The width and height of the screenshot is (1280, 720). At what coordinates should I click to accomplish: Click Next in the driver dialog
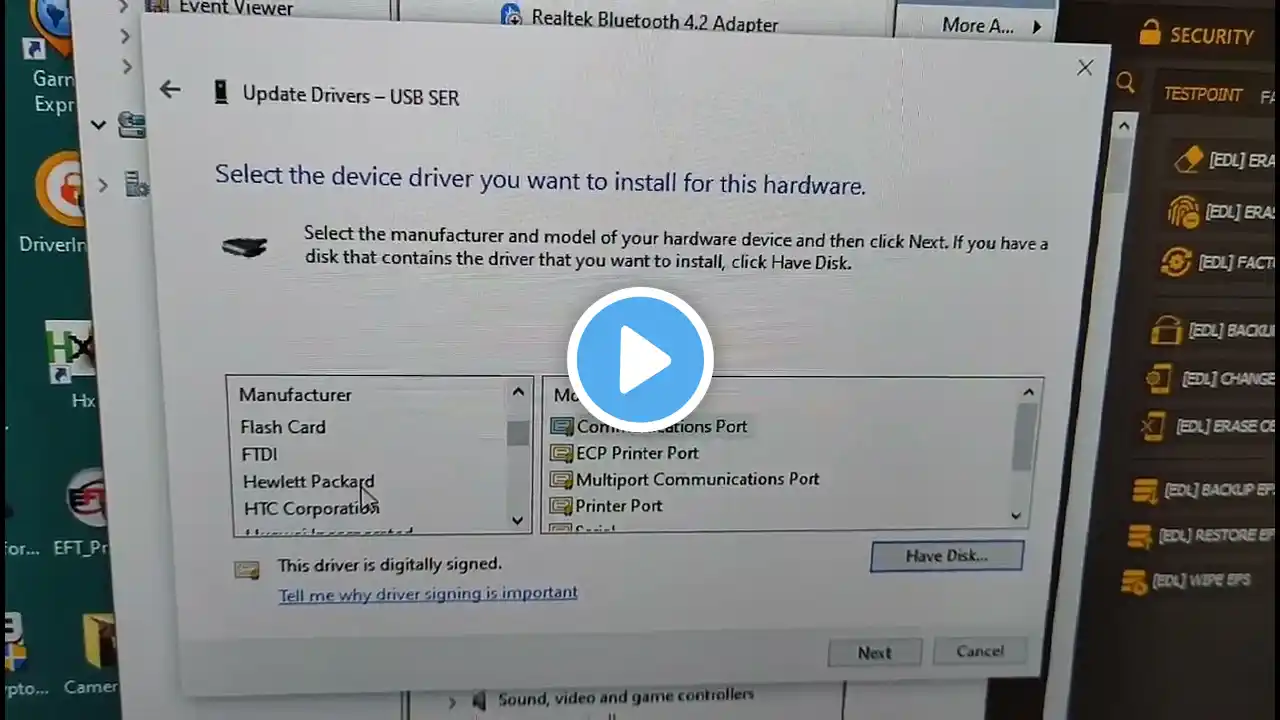point(874,652)
